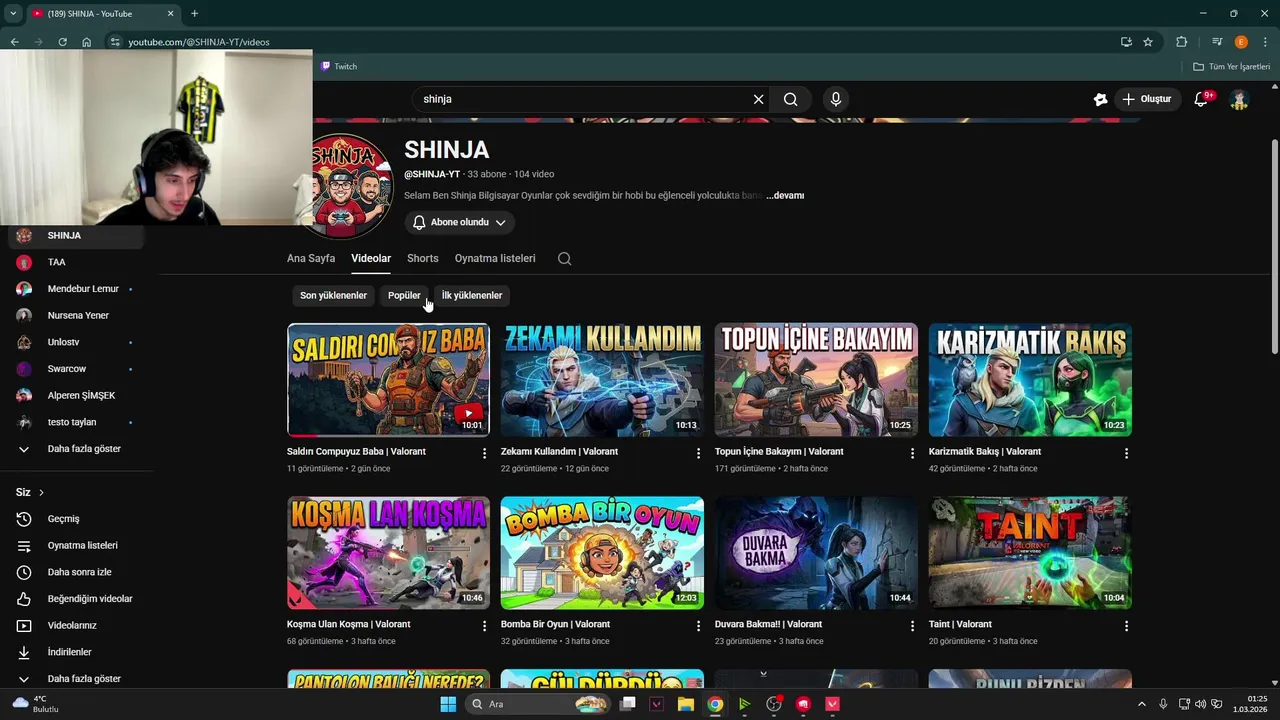The width and height of the screenshot is (1280, 720).
Task: Filter by Son yüklenenler chip
Action: coord(333,295)
